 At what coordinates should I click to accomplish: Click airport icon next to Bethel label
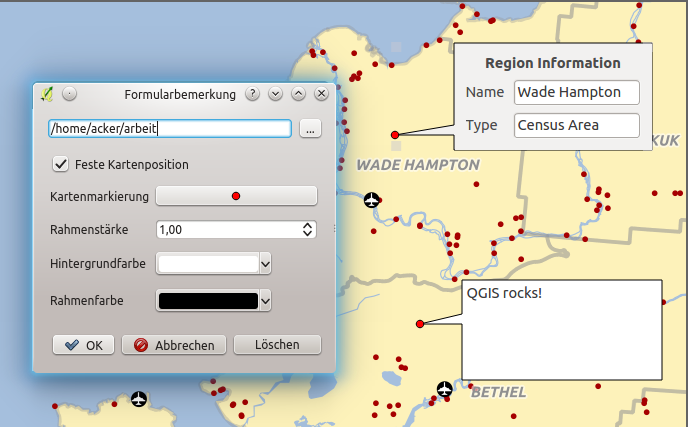tap(445, 388)
